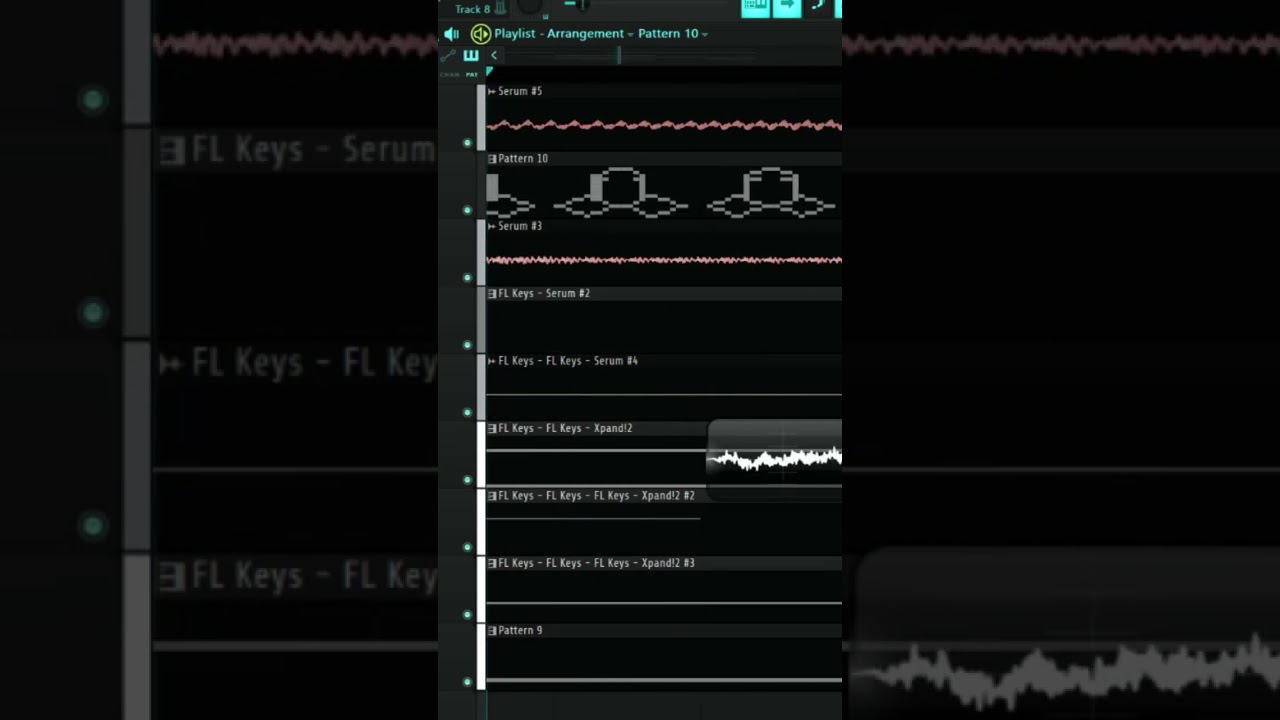Open the yellow Playlist options menu icon
The image size is (1280, 720).
(481, 34)
